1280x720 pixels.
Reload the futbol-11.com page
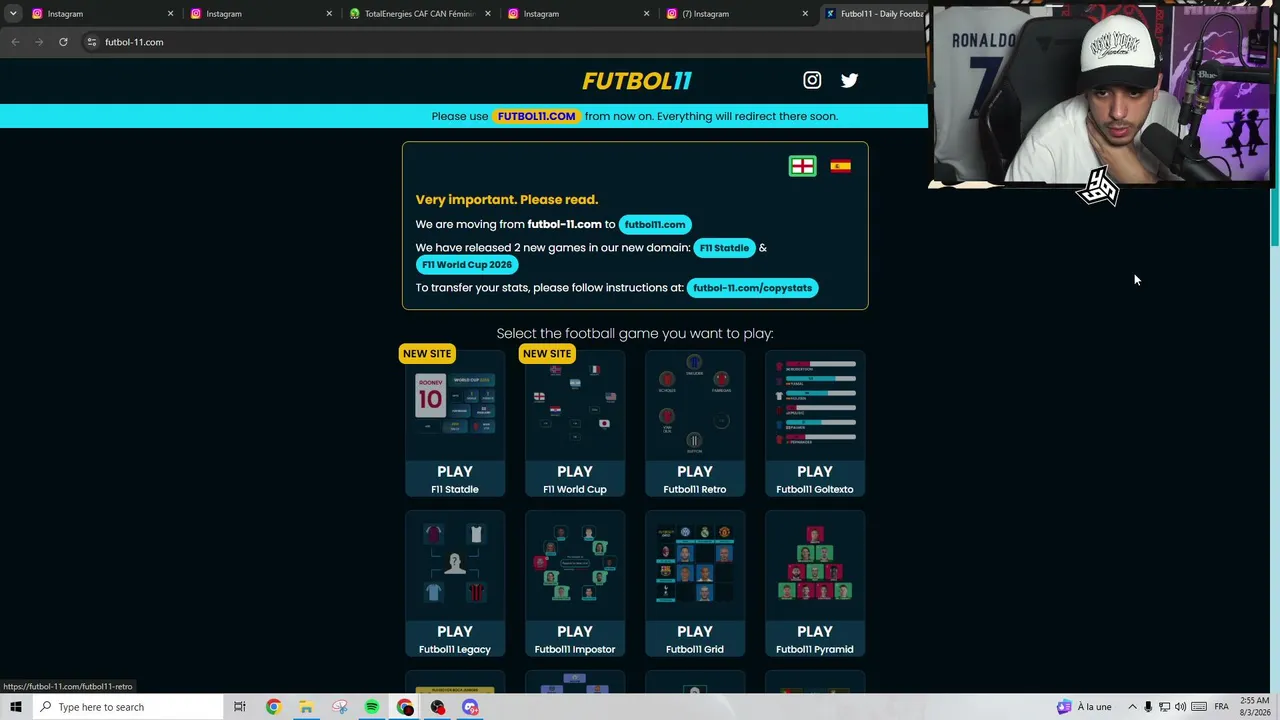[x=63, y=42]
